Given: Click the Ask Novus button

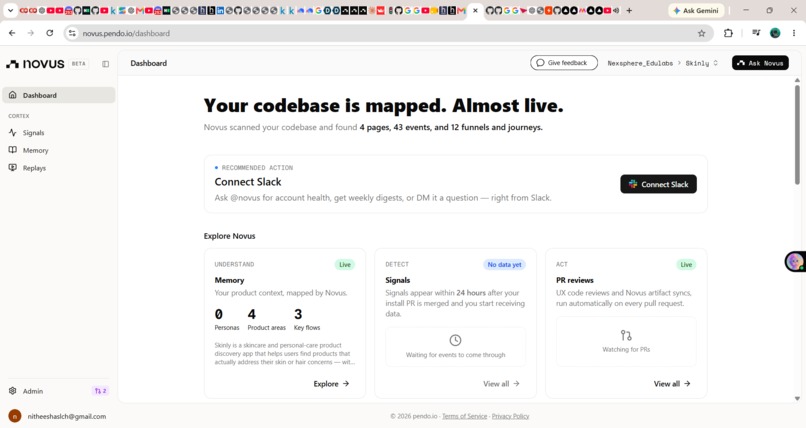Looking at the screenshot, I should tap(760, 63).
